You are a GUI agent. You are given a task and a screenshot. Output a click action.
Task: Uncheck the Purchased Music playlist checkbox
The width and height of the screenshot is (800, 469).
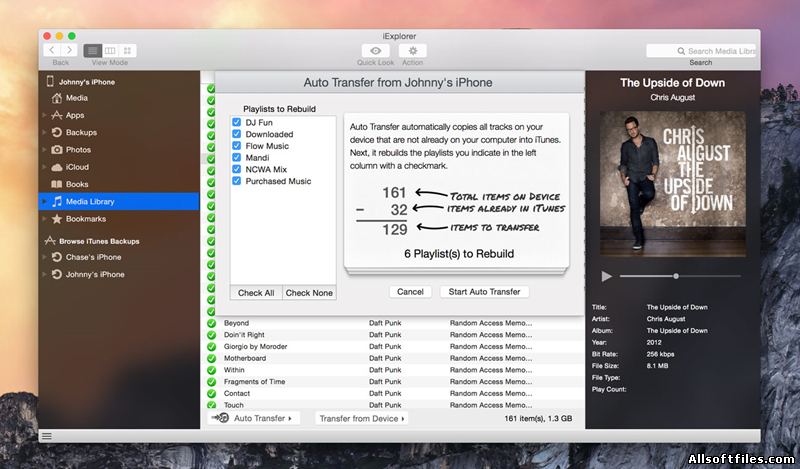click(x=237, y=181)
